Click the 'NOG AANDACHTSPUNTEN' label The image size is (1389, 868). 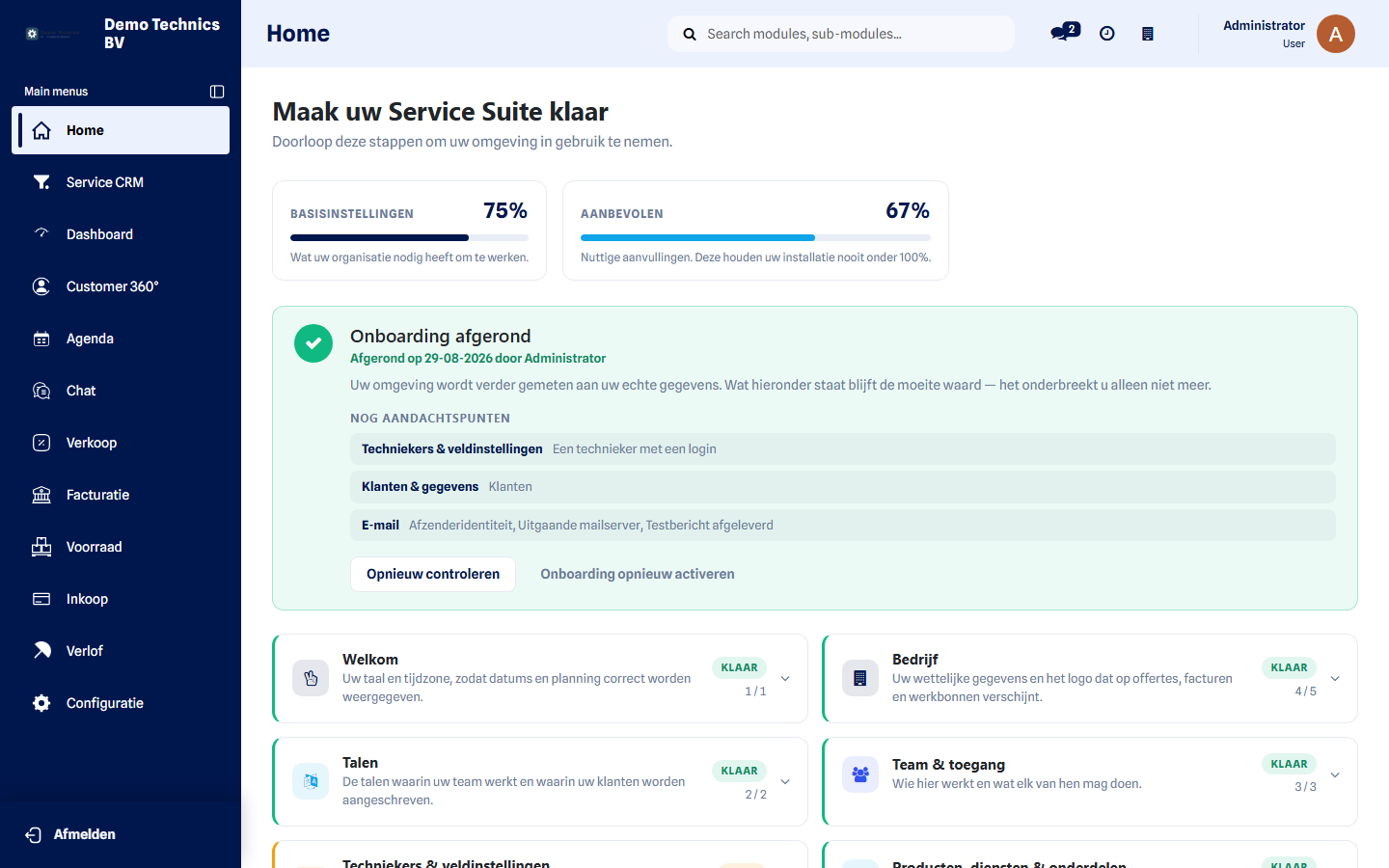[x=430, y=419]
